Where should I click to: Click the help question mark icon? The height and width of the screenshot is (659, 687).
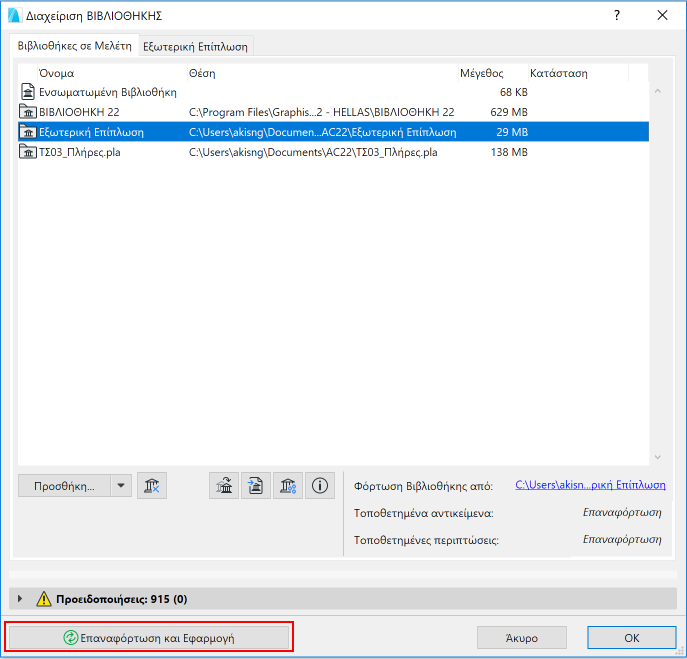pyautogui.click(x=617, y=15)
